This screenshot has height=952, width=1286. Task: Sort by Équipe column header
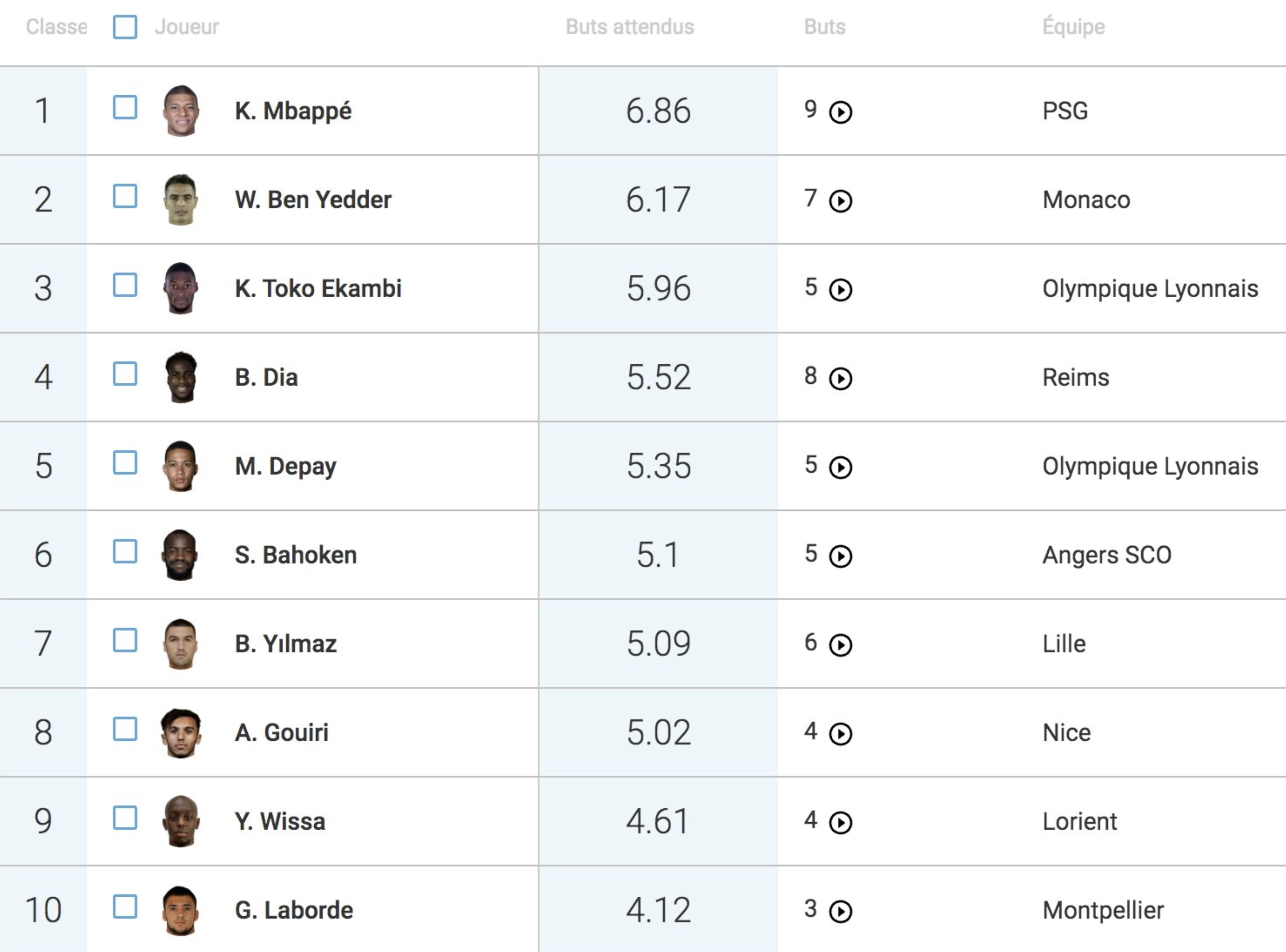1073,27
